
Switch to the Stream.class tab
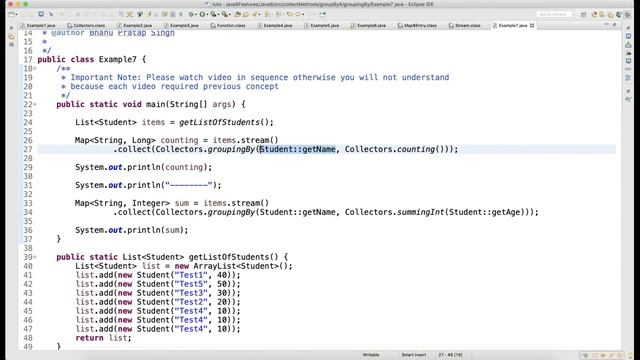point(464,25)
